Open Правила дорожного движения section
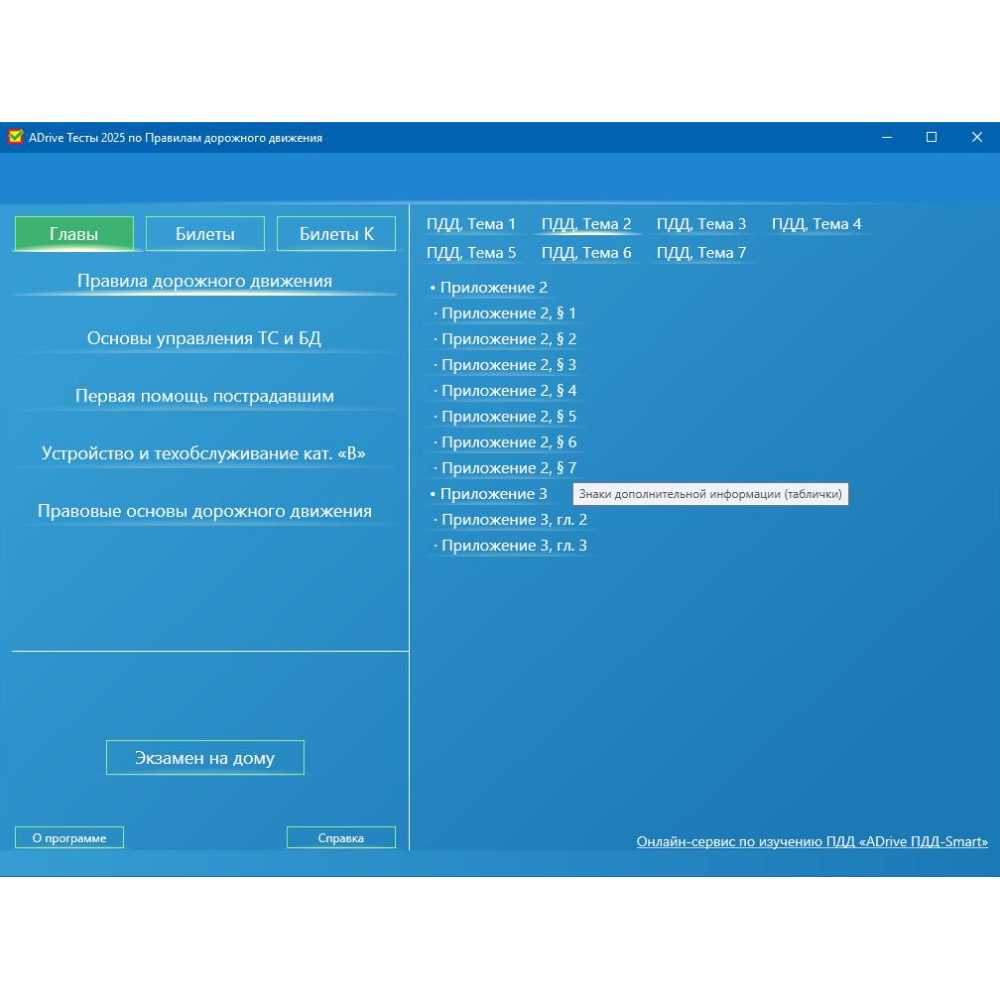This screenshot has width=1000, height=1000. coord(204,281)
